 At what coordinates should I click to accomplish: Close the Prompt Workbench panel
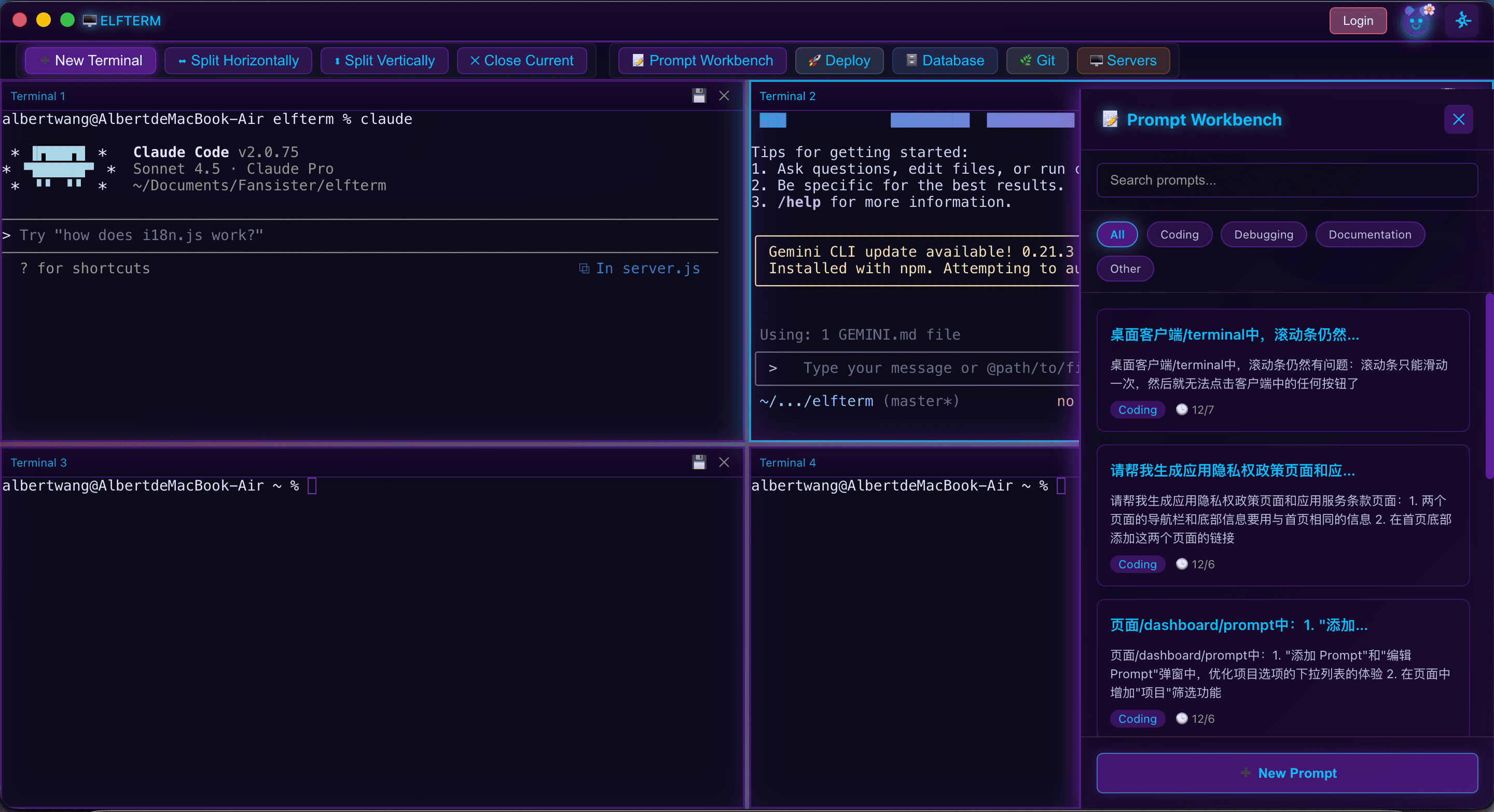pyautogui.click(x=1458, y=119)
